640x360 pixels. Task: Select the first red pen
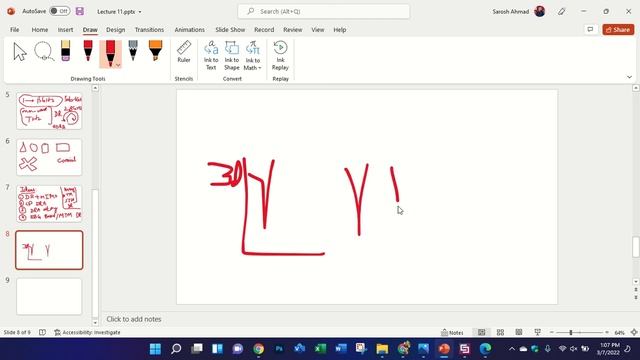click(88, 51)
